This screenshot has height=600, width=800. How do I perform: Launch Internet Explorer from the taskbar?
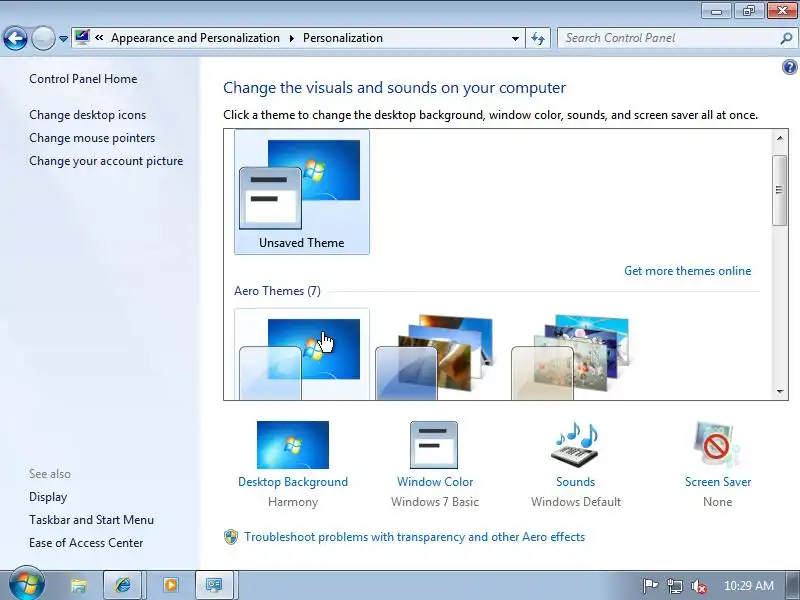(x=122, y=585)
